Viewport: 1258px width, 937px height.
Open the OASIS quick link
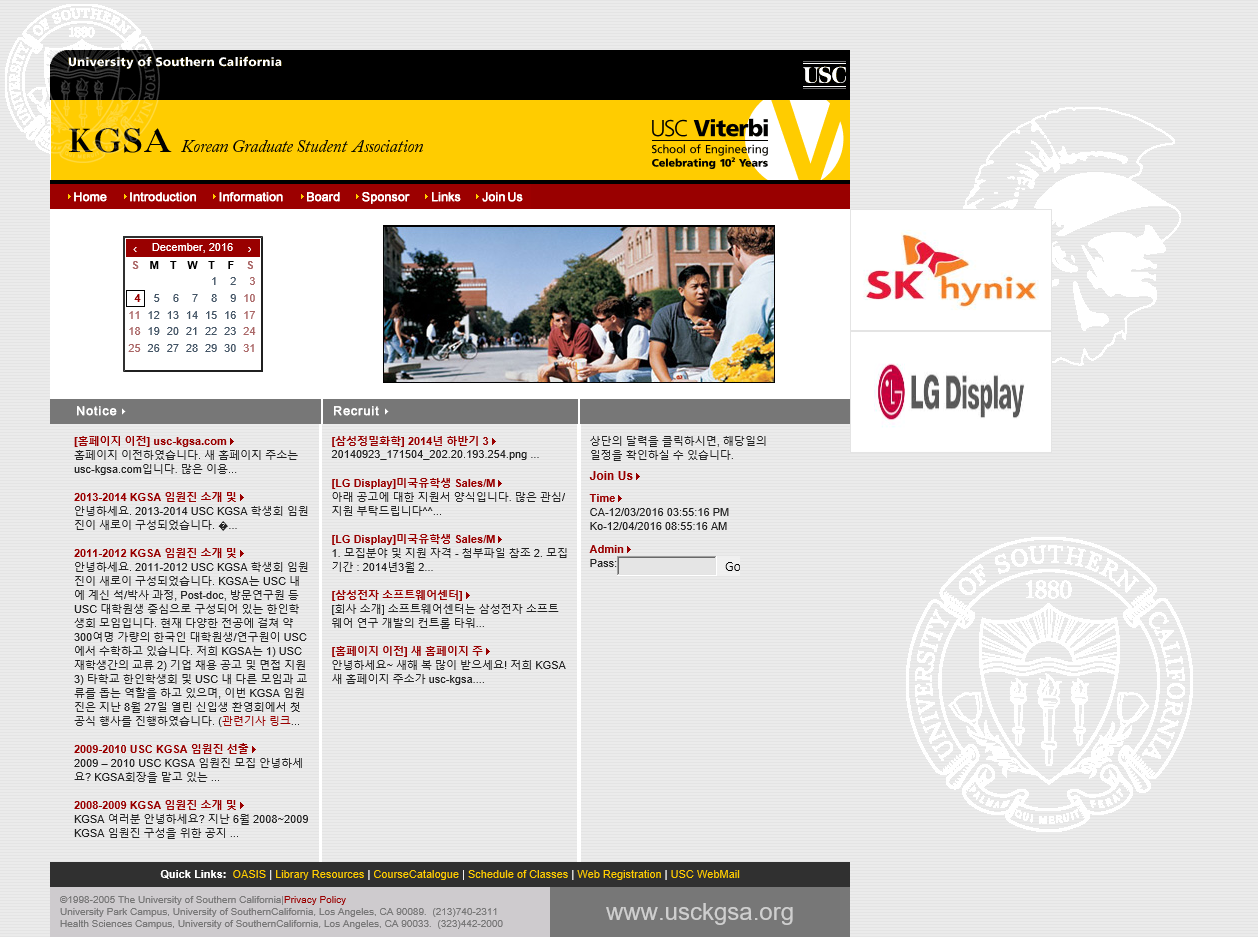(x=249, y=874)
